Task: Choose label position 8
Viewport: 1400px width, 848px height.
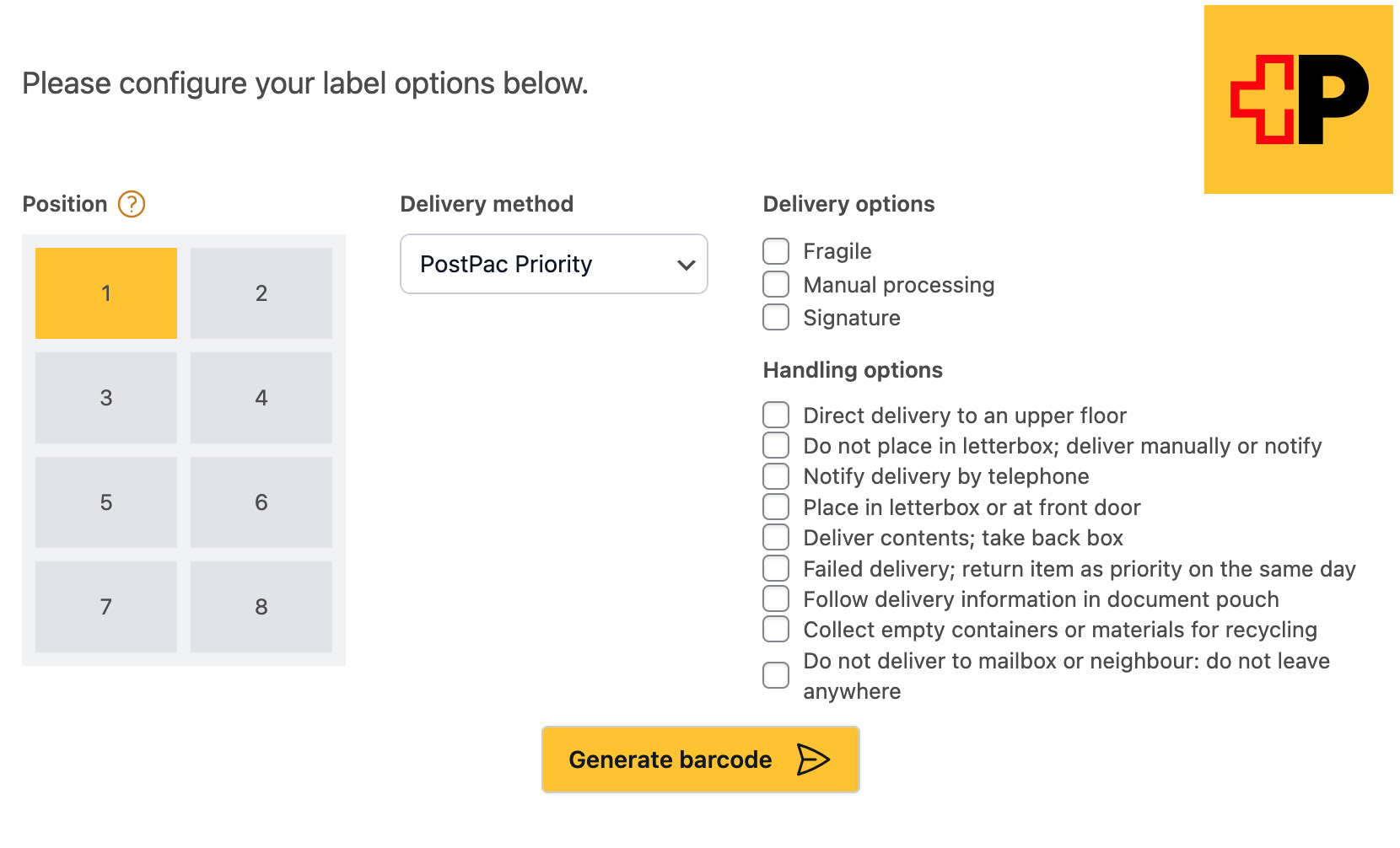Action: click(x=261, y=607)
